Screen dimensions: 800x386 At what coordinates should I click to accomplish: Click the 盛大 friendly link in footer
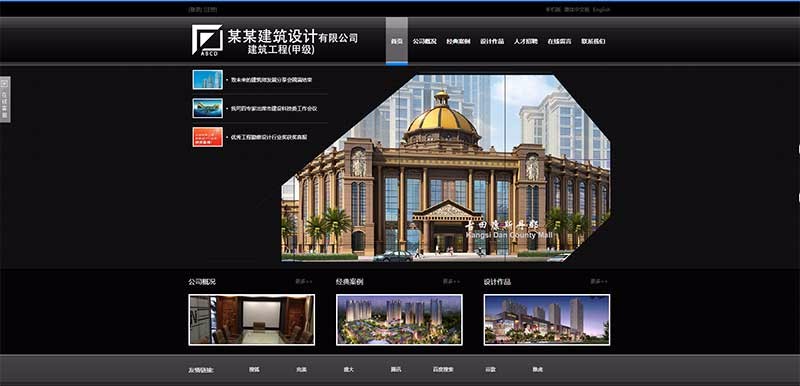point(348,370)
